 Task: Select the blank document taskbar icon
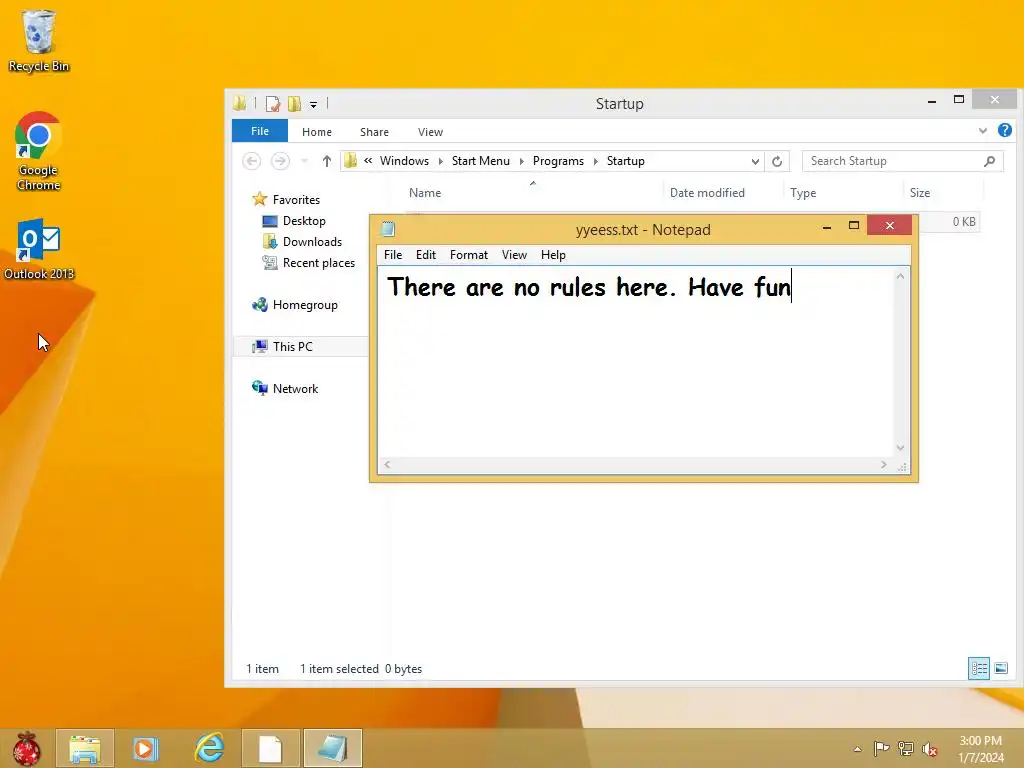point(270,748)
